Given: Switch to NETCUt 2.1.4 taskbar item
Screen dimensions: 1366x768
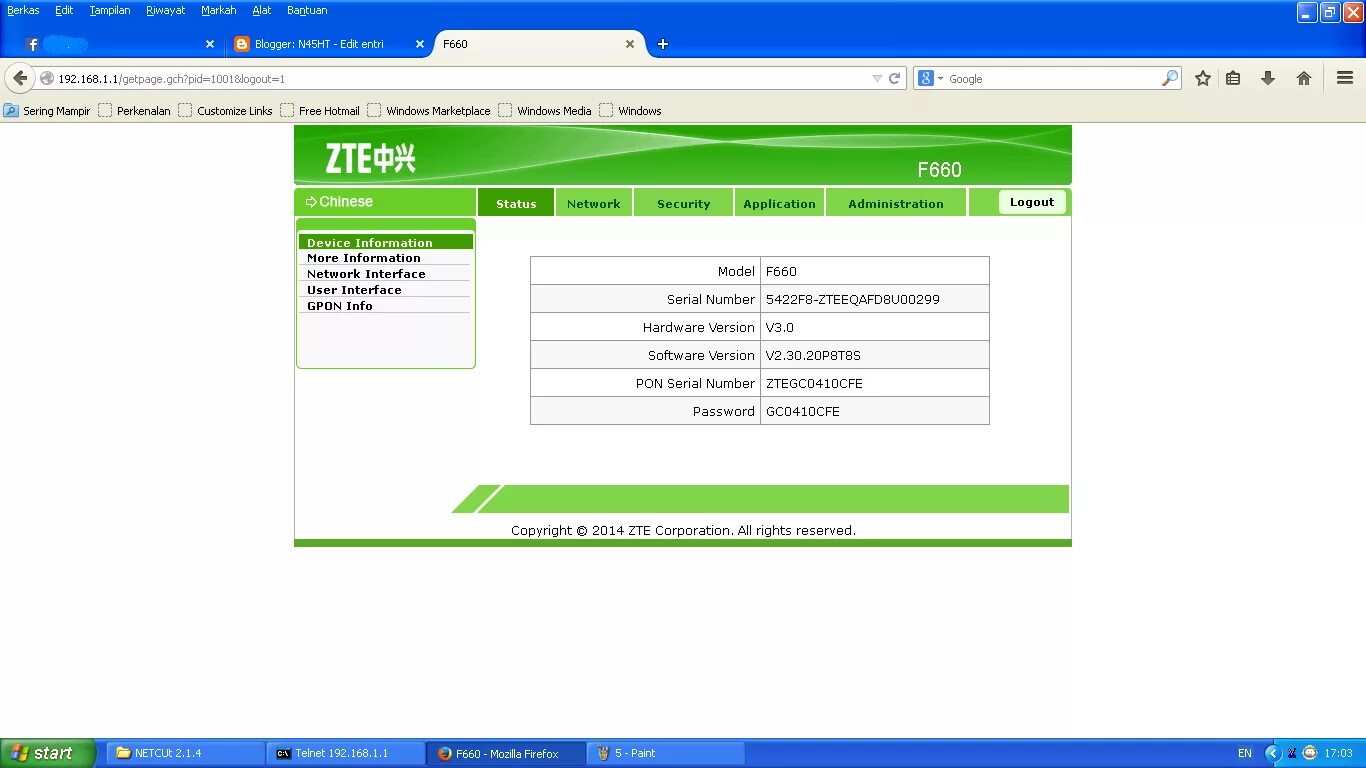Looking at the screenshot, I should 186,753.
